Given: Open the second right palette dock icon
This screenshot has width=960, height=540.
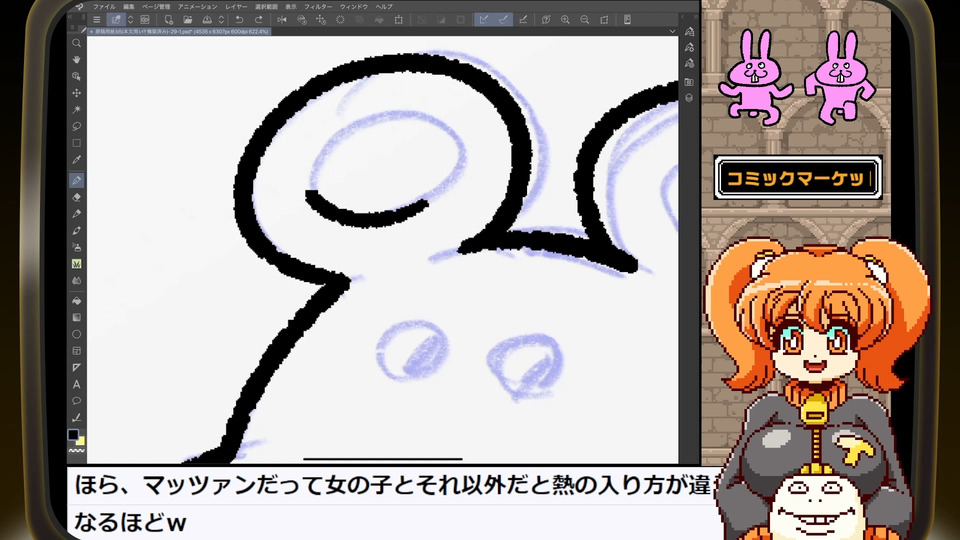Looking at the screenshot, I should click(x=689, y=47).
